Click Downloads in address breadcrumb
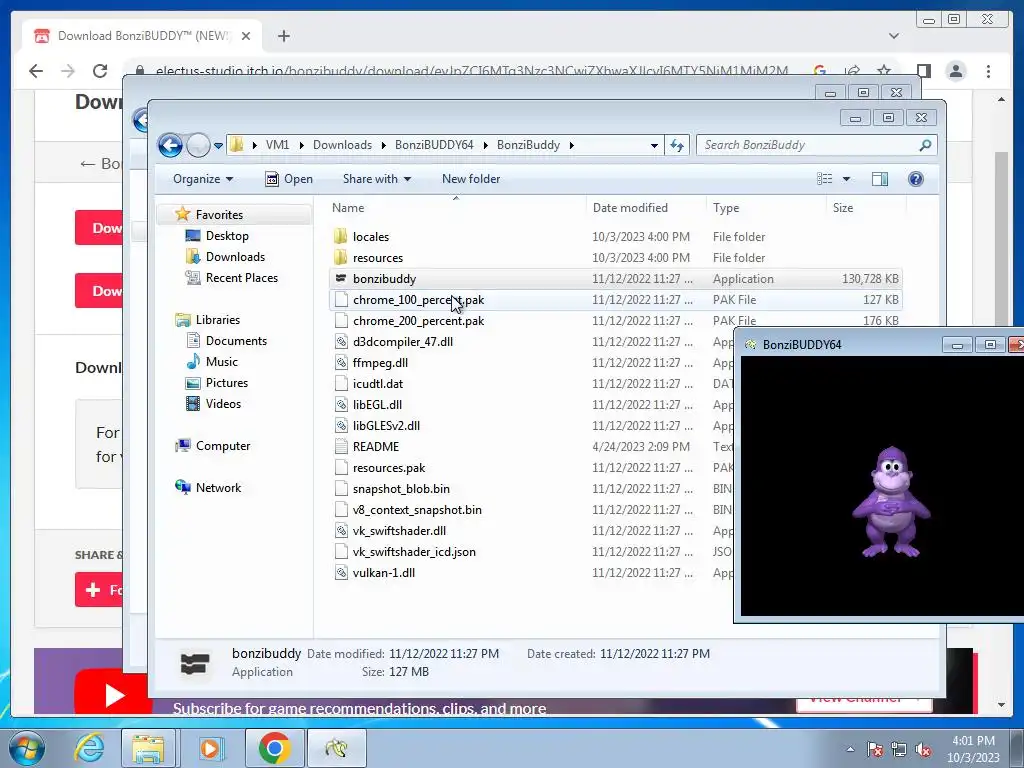This screenshot has height=768, width=1024. [x=342, y=145]
